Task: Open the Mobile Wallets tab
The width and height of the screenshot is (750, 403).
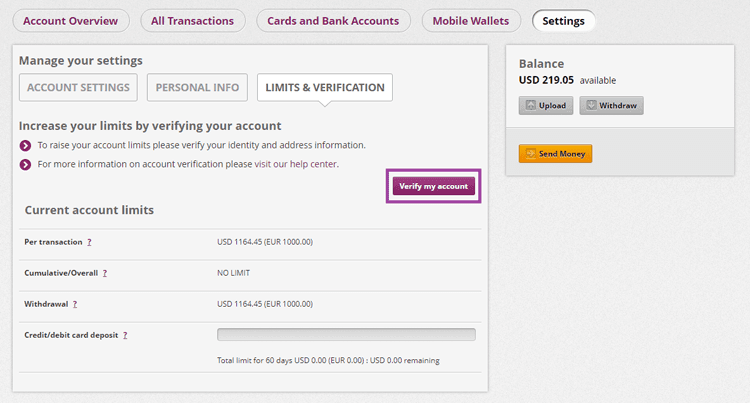Action: tap(471, 21)
